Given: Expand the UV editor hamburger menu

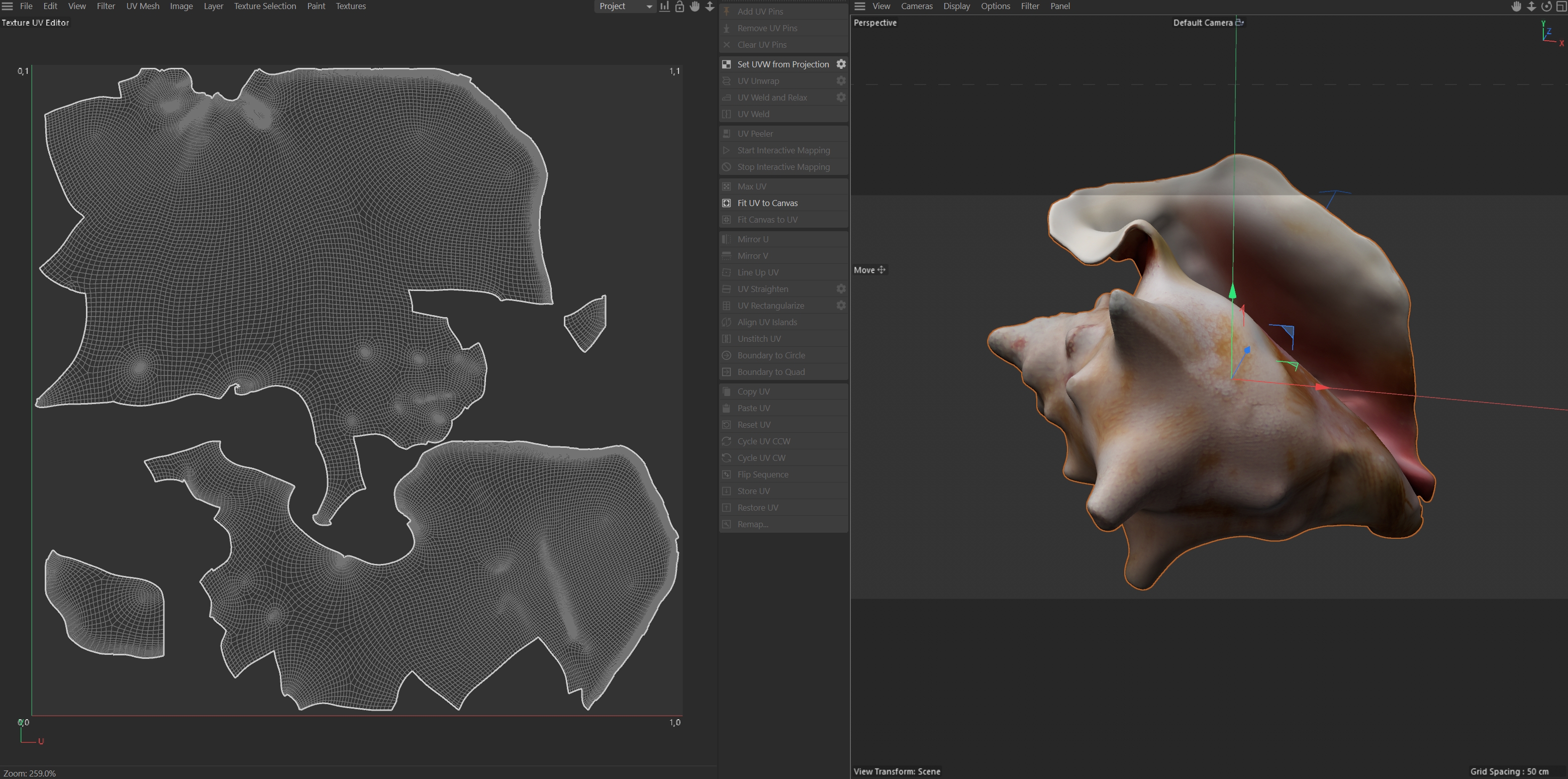Looking at the screenshot, I should 8,6.
